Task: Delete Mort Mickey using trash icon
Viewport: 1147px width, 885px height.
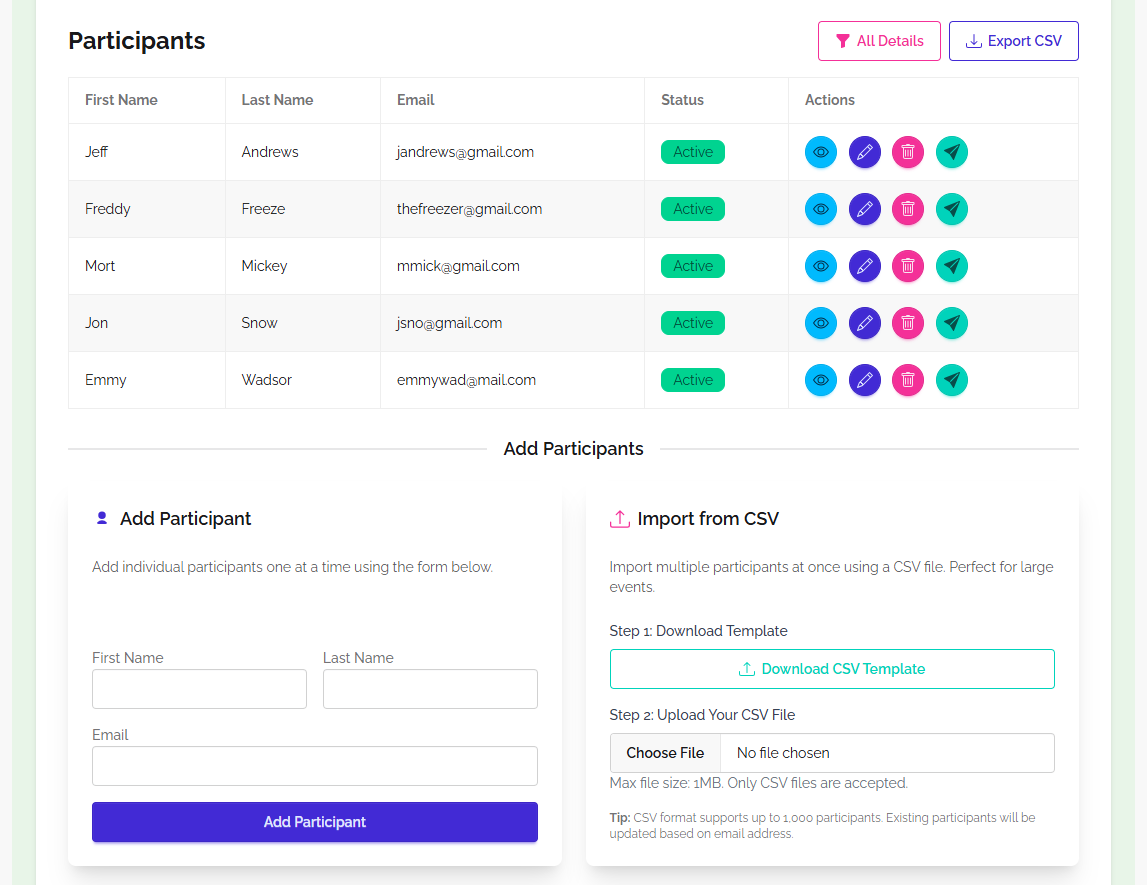Action: pyautogui.click(x=908, y=266)
